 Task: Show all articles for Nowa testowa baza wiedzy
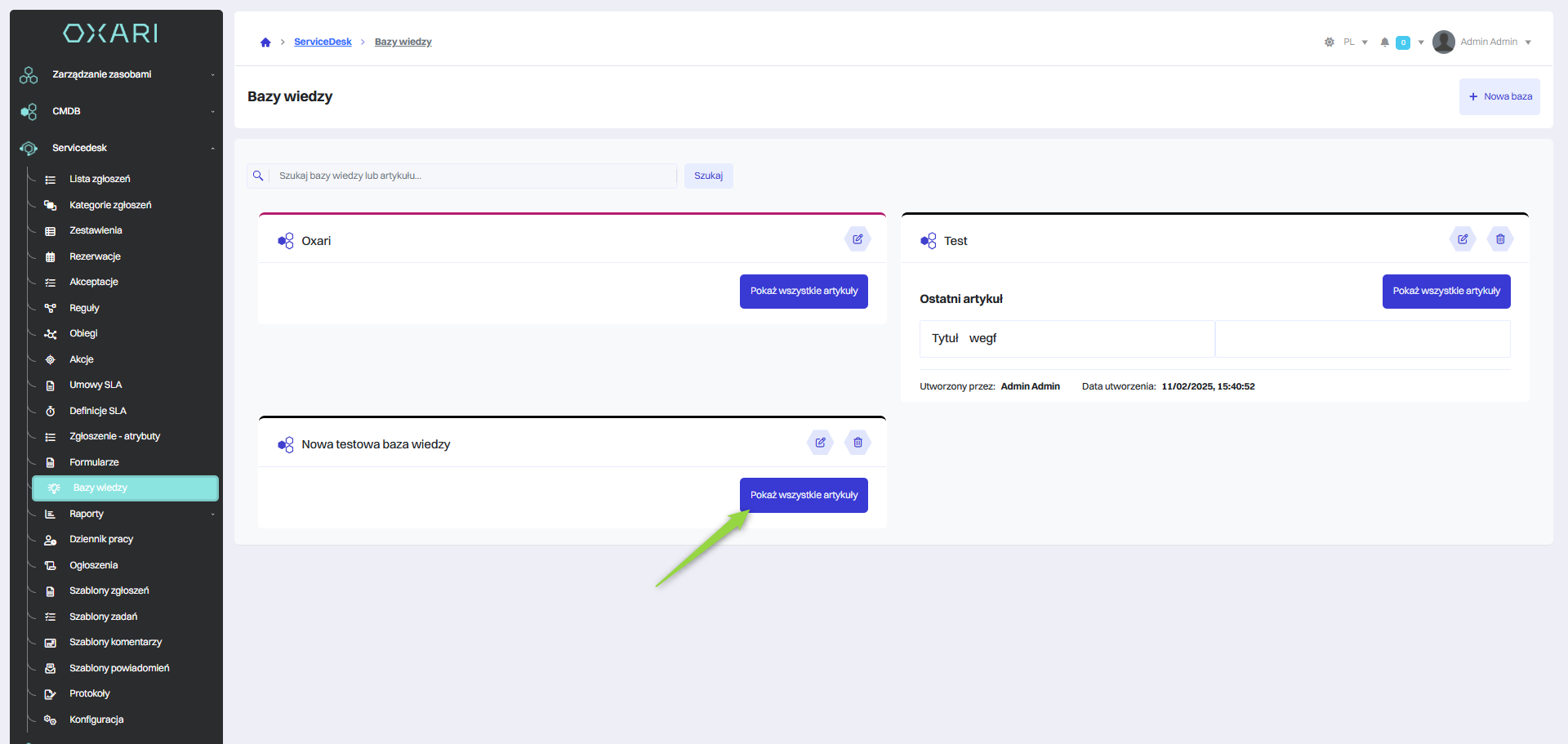point(804,495)
